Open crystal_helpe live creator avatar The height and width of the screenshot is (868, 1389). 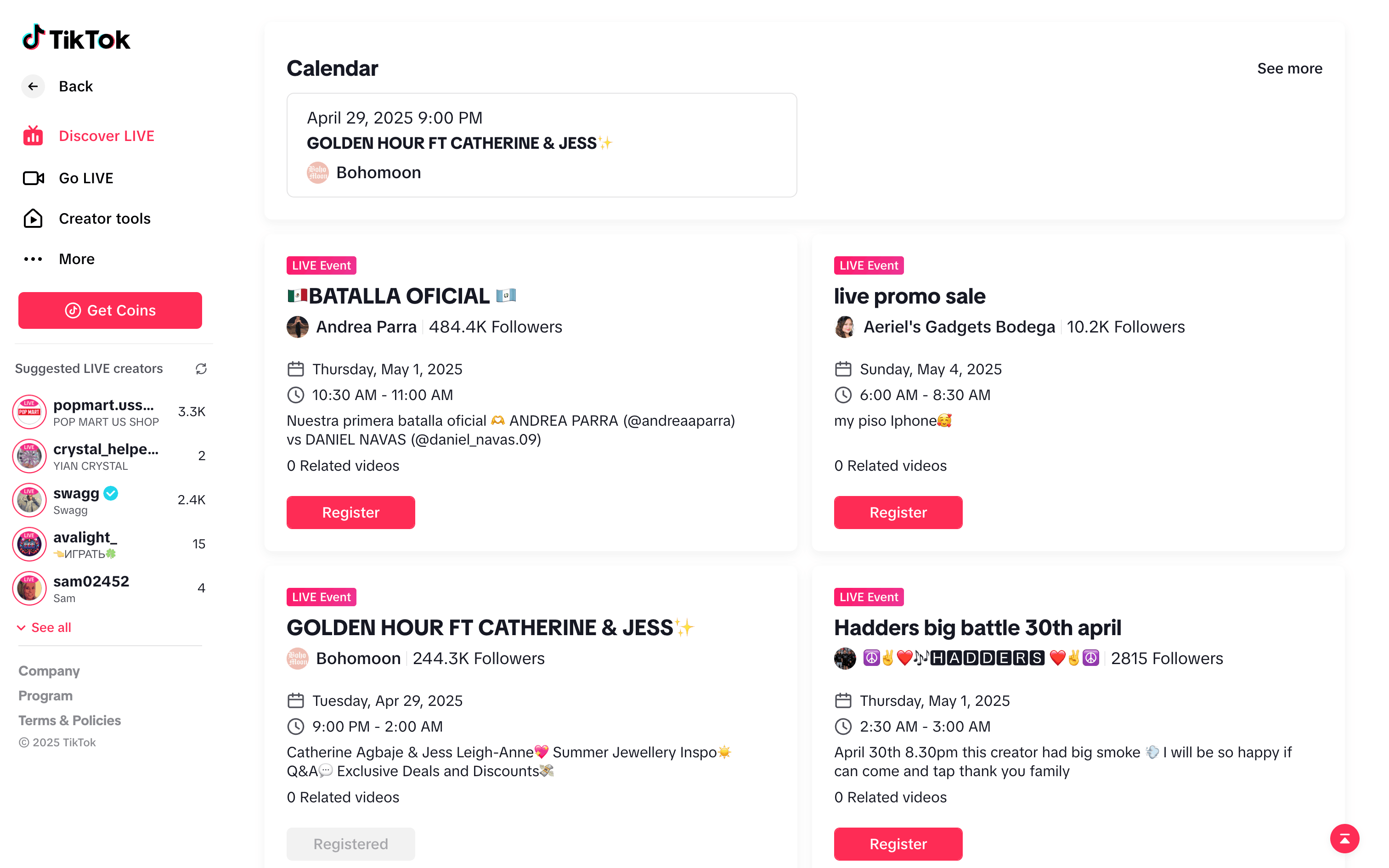coord(29,456)
